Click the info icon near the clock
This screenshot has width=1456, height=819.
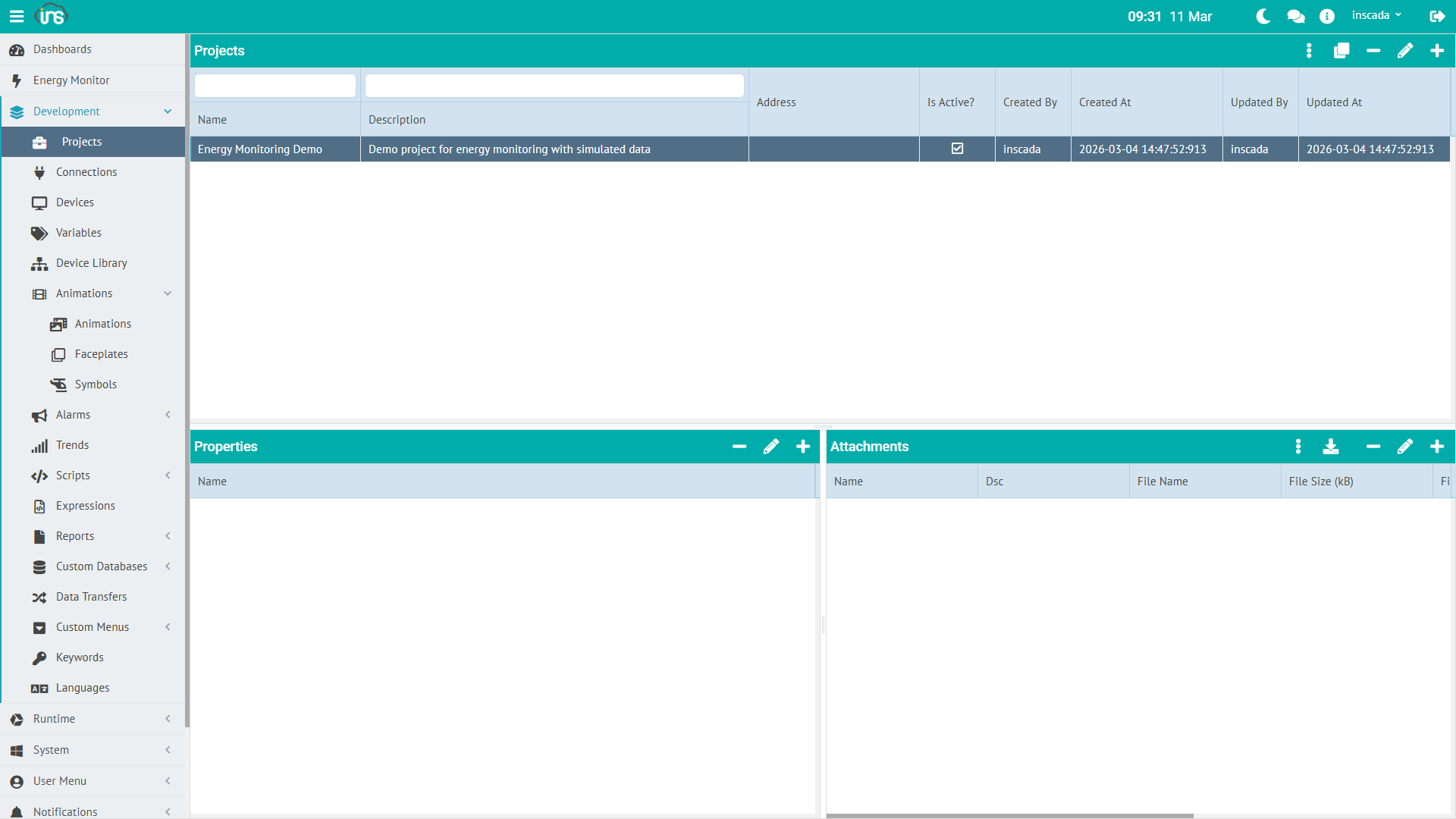tap(1327, 15)
